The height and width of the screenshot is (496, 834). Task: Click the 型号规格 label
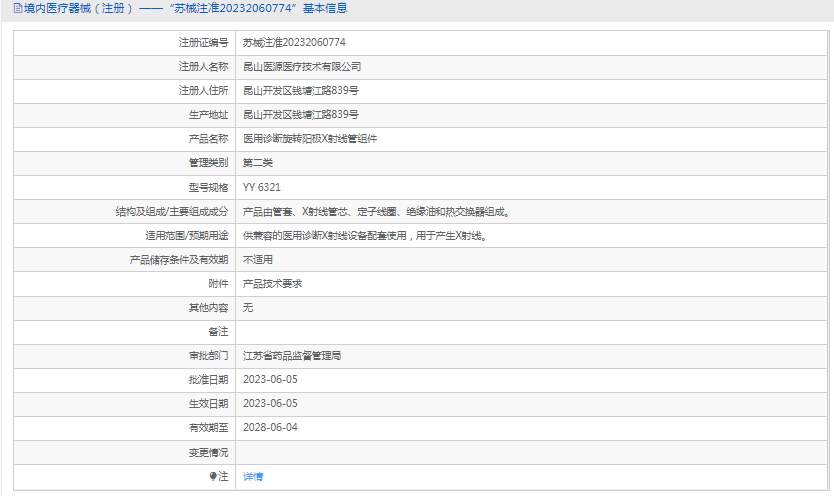(208, 187)
